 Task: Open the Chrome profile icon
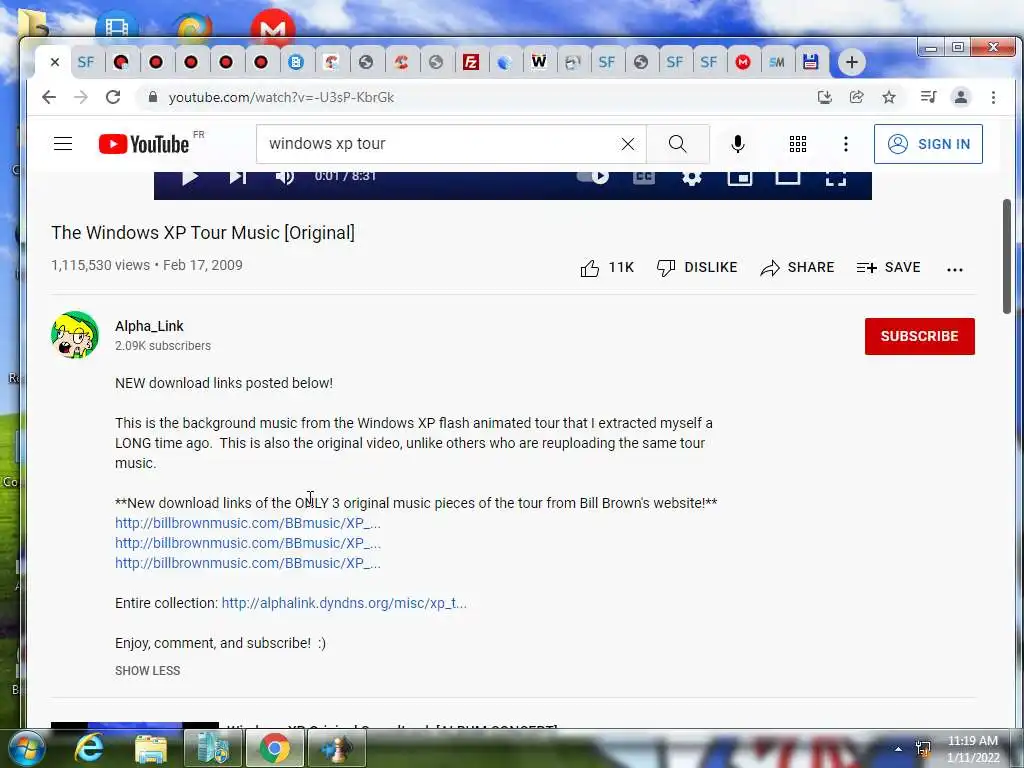[961, 97]
